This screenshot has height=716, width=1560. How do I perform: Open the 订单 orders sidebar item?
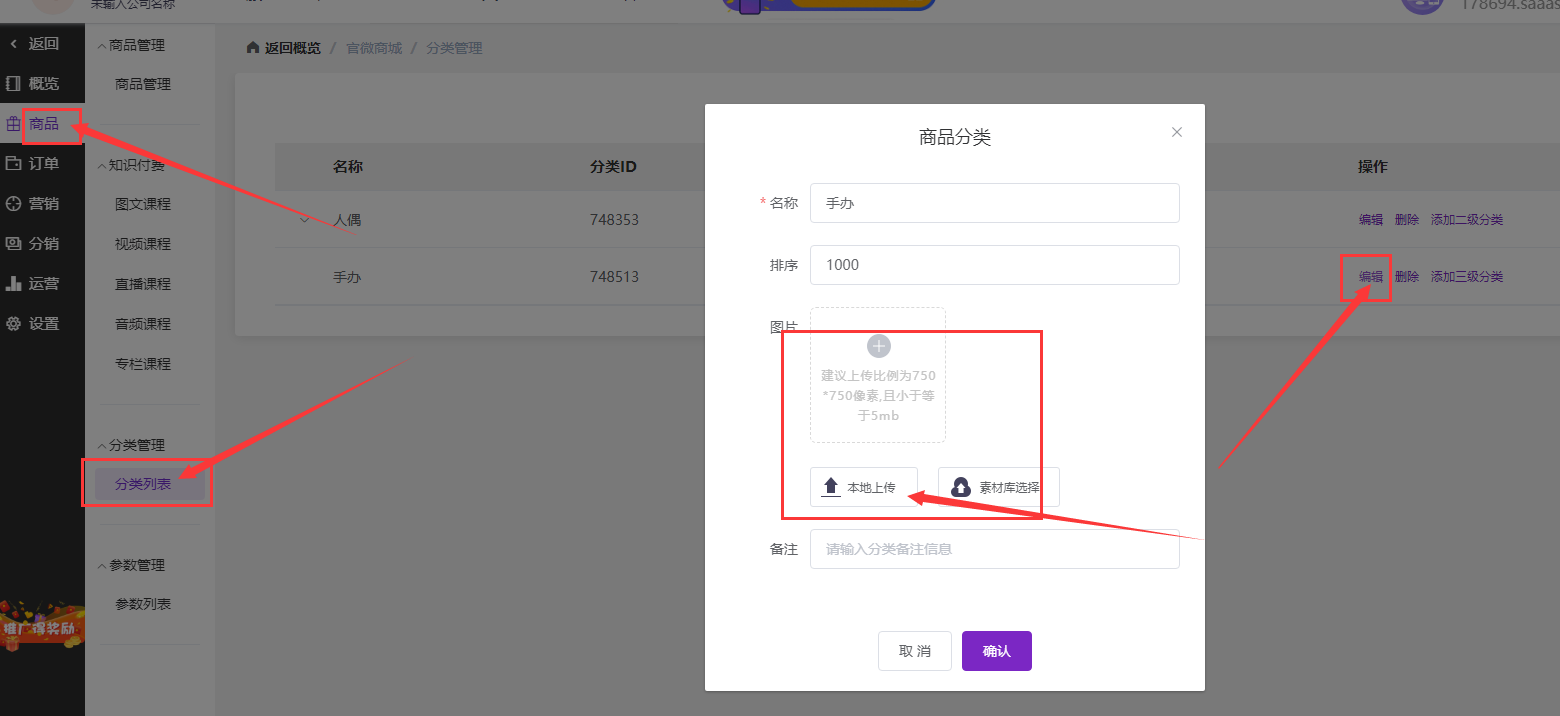coord(42,164)
